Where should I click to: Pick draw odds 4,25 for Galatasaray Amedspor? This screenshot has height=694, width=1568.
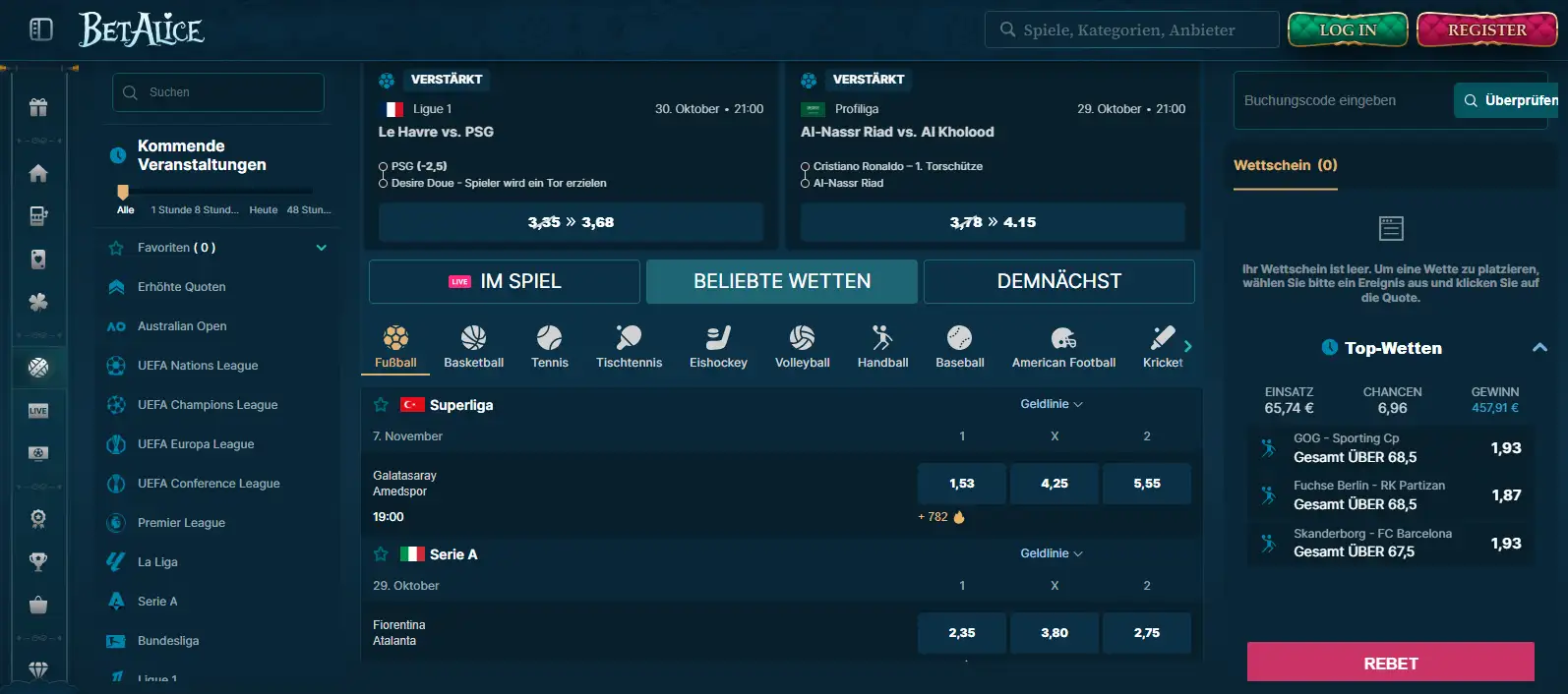(x=1055, y=484)
